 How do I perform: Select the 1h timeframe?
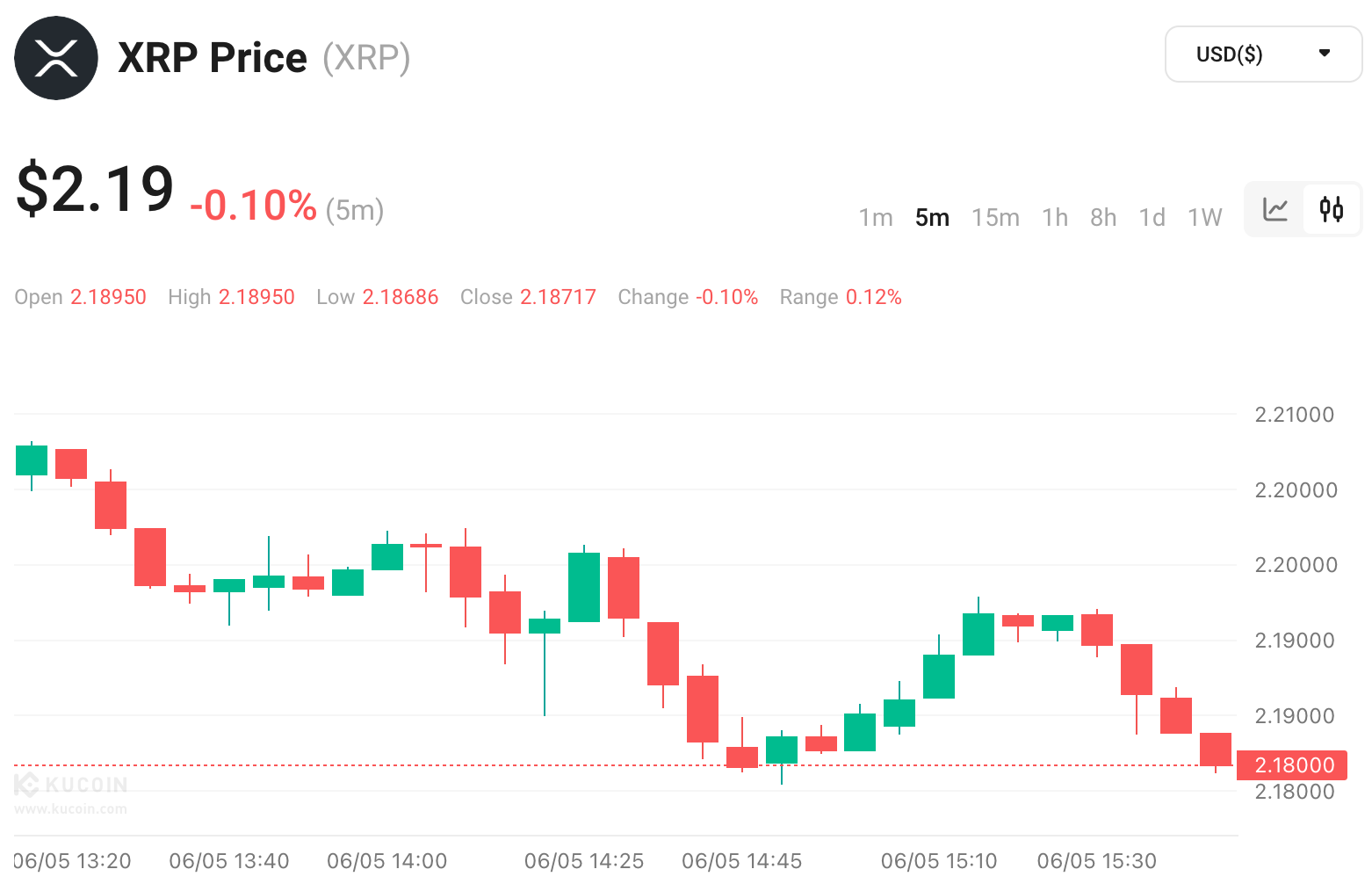(x=1055, y=217)
